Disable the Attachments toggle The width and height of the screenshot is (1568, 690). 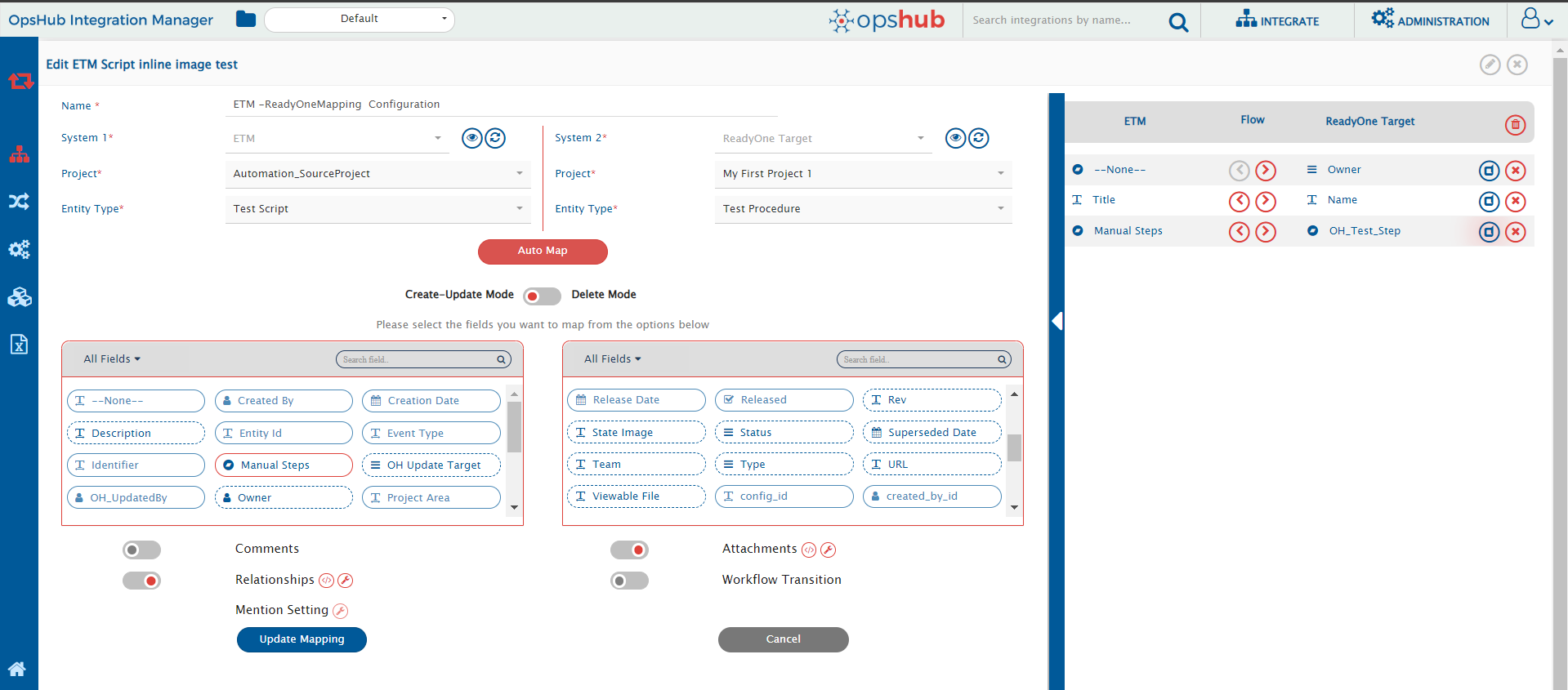pos(629,550)
